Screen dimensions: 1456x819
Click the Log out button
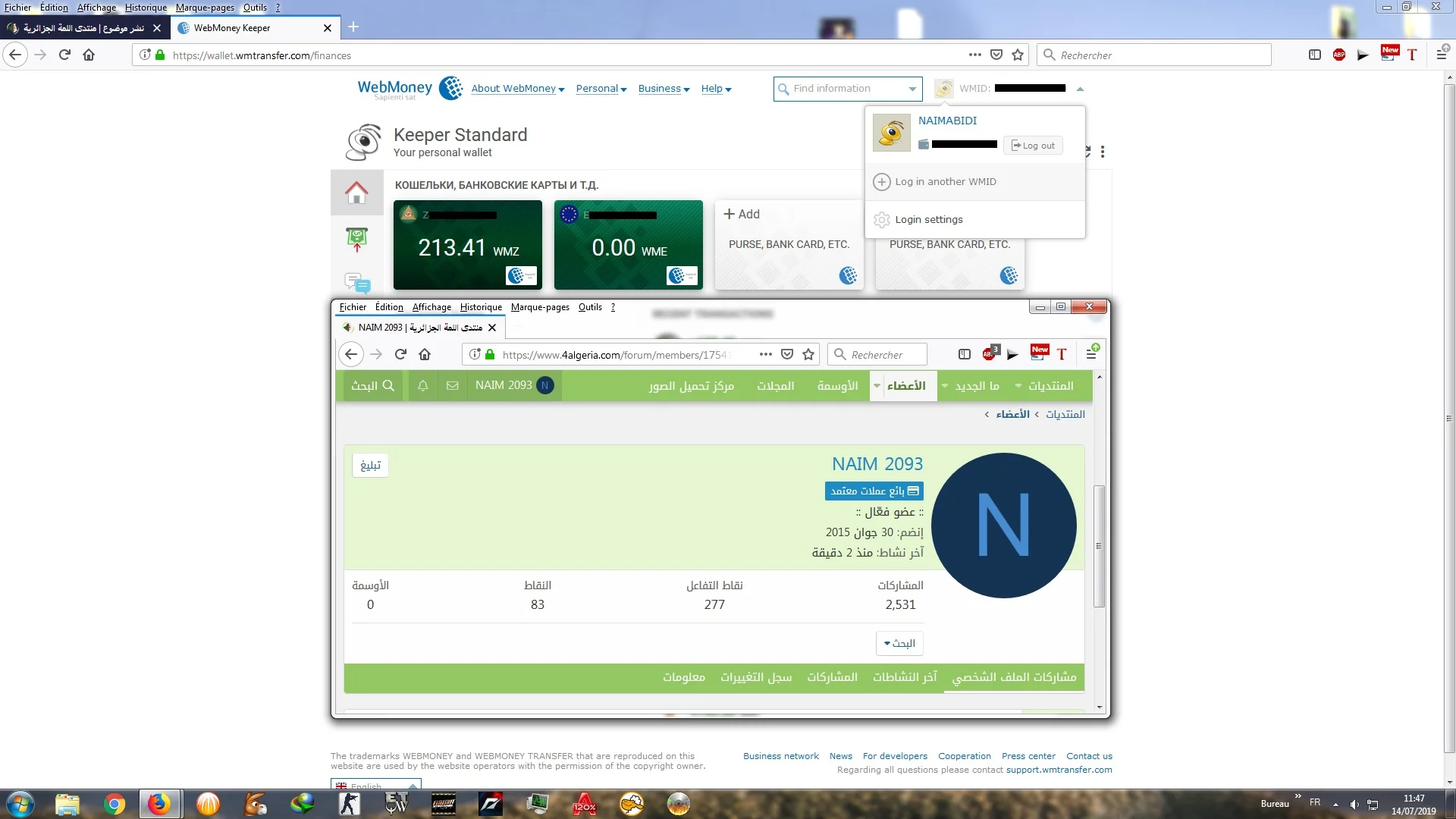tap(1033, 146)
